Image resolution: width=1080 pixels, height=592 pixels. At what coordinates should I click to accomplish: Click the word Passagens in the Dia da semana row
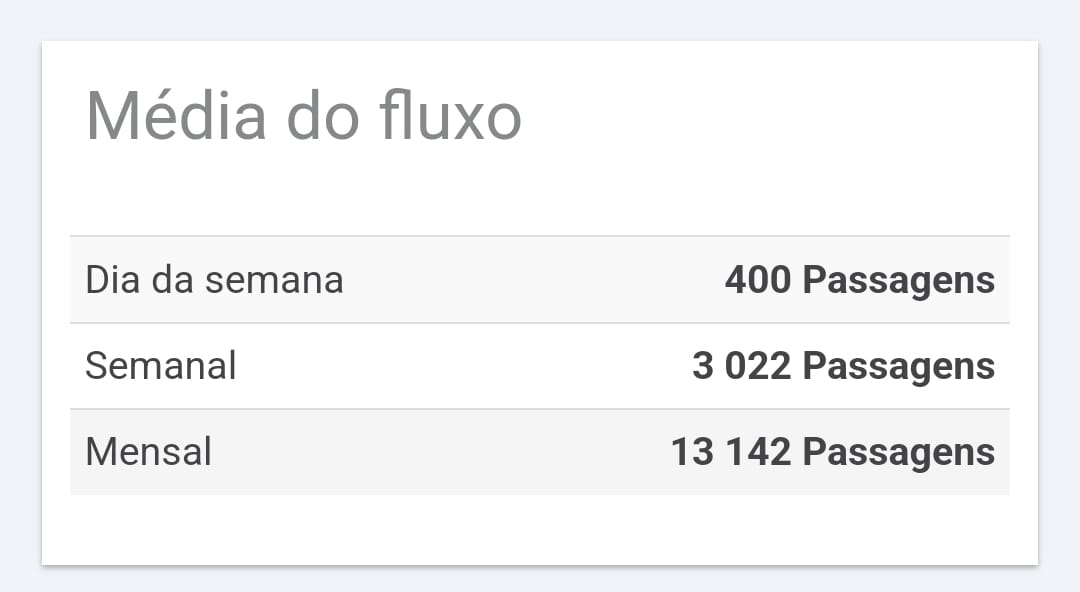point(899,281)
